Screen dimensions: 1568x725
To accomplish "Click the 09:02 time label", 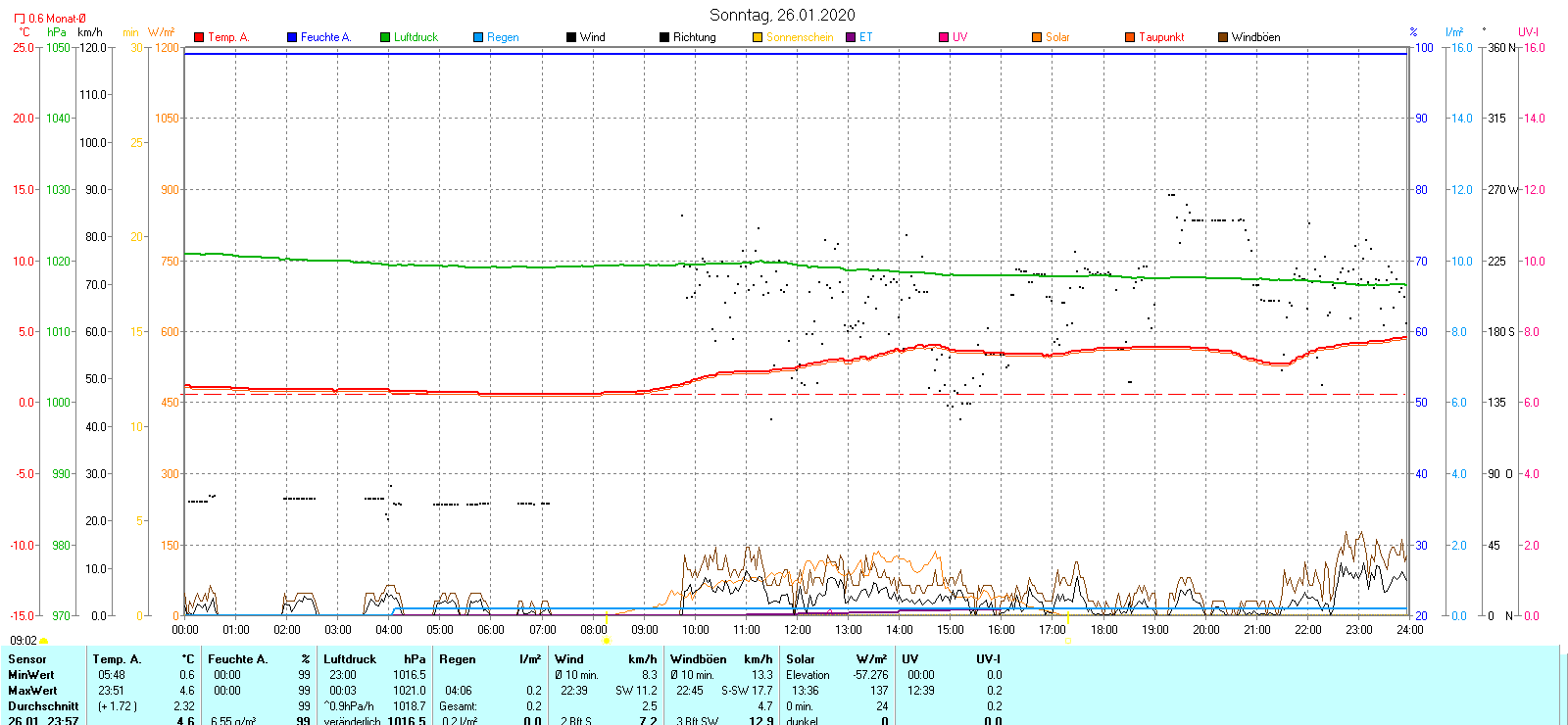I will [x=24, y=641].
